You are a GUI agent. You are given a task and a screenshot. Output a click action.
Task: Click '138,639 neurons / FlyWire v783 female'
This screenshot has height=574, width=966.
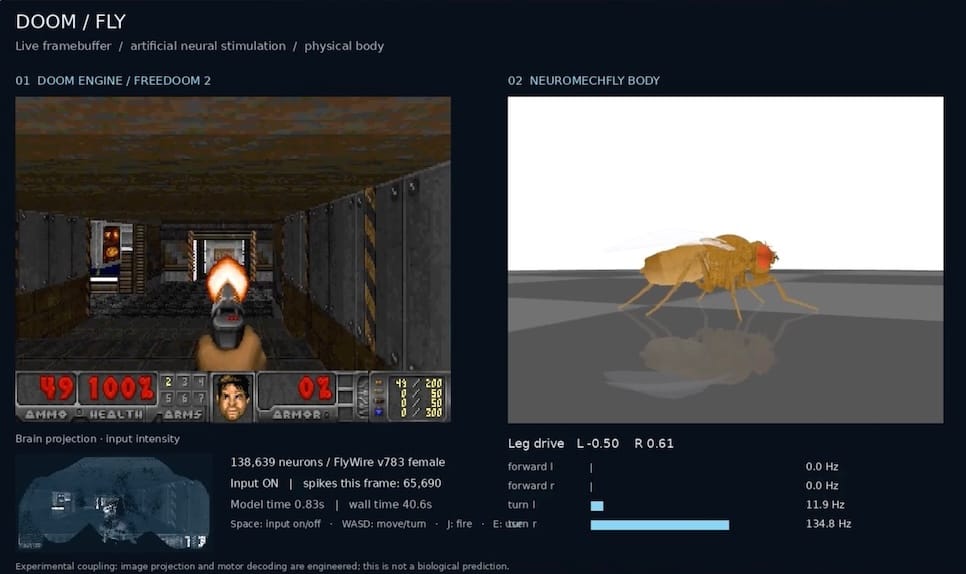[338, 462]
